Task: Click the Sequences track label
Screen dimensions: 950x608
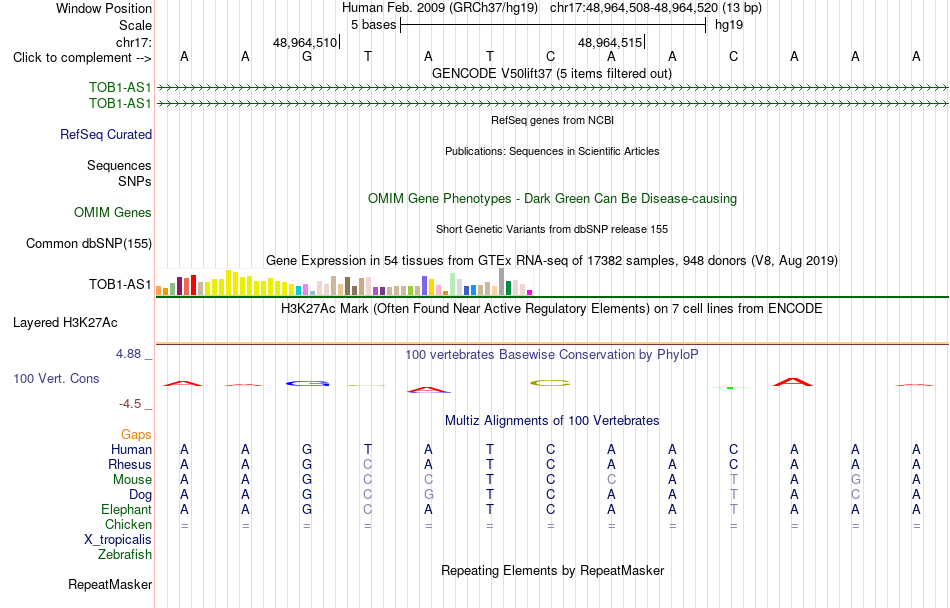Action: point(119,165)
